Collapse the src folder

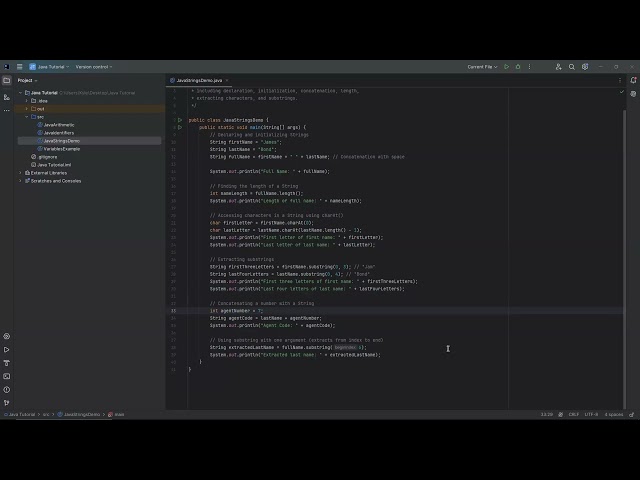tap(27, 117)
